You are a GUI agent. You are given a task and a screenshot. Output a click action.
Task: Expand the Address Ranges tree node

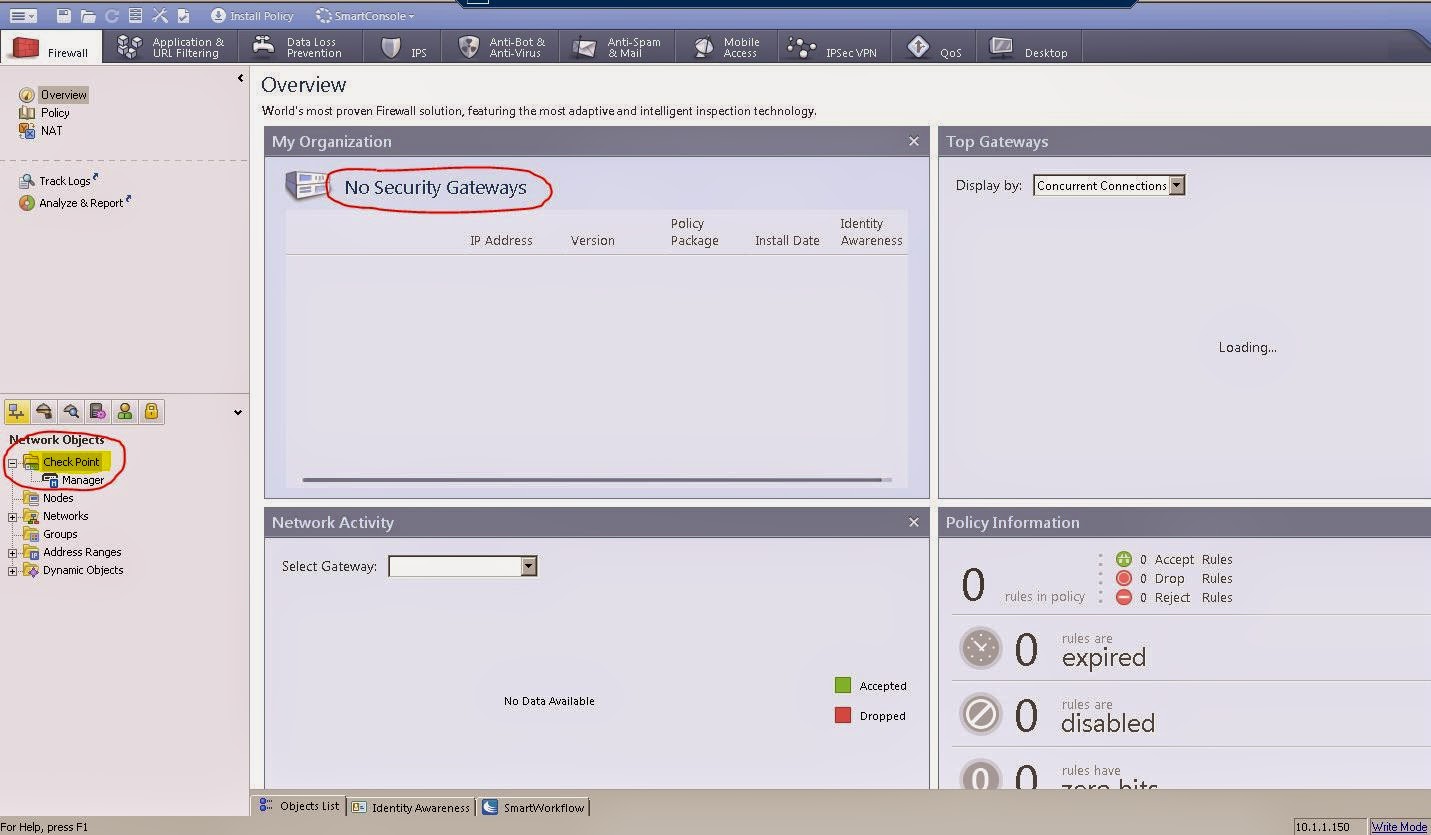pyautogui.click(x=13, y=552)
